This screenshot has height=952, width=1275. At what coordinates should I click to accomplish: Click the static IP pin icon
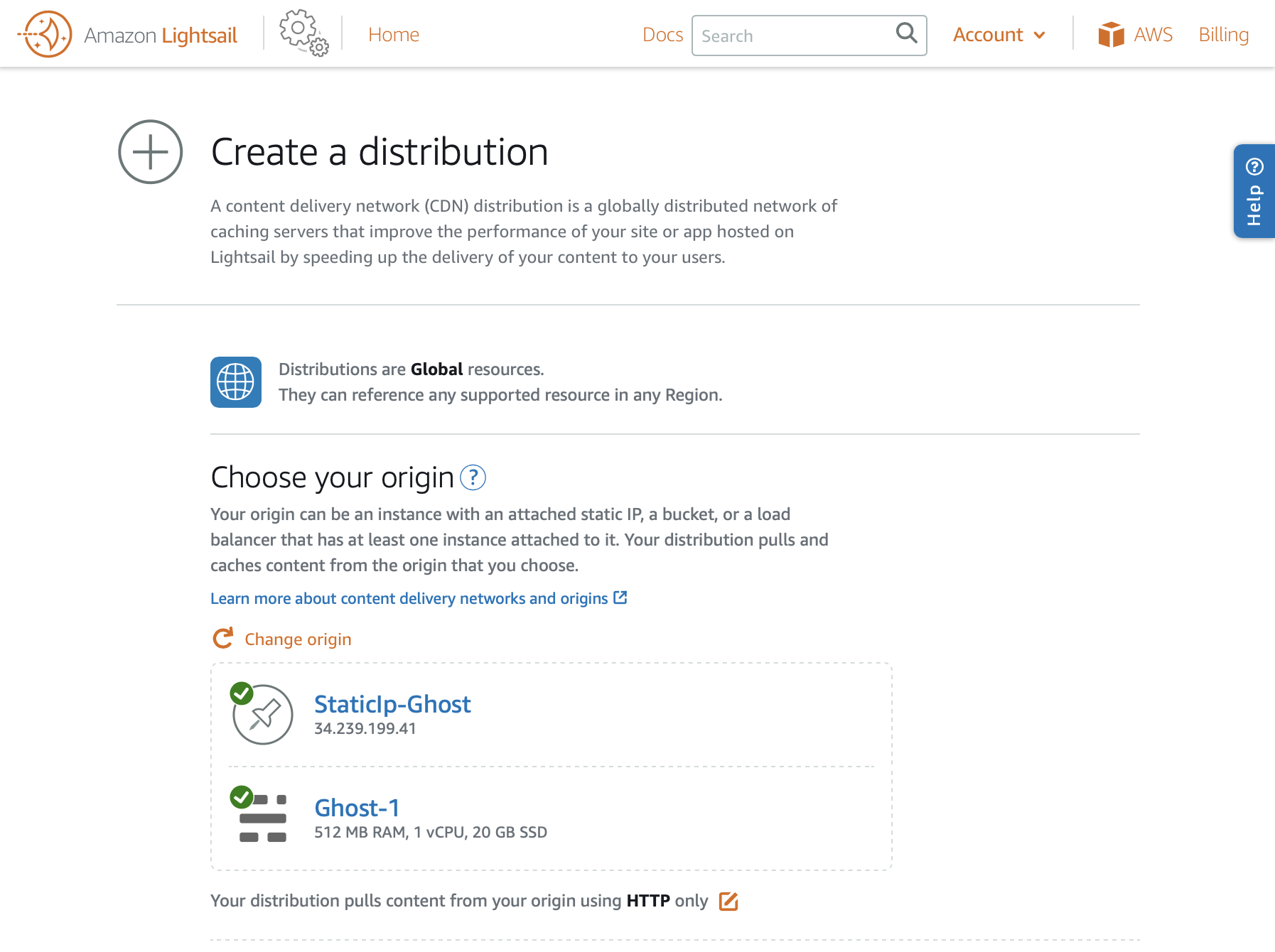pyautogui.click(x=262, y=714)
